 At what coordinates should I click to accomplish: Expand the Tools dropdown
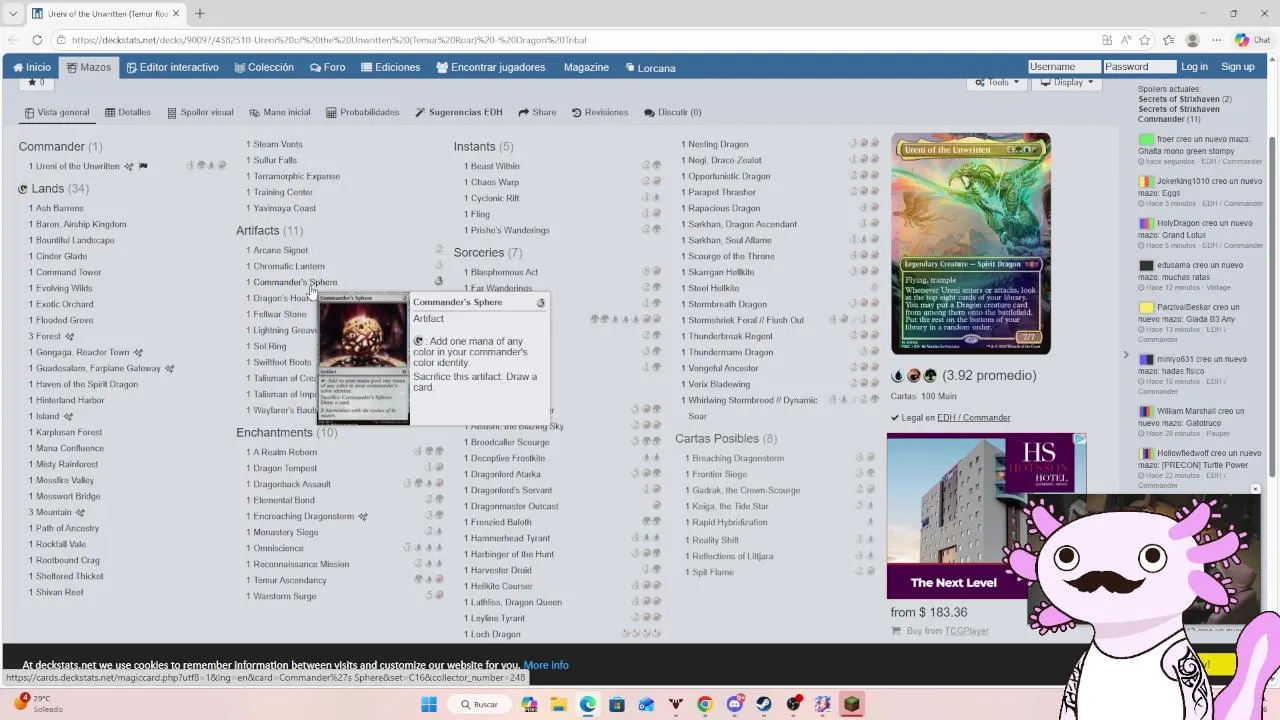[997, 82]
